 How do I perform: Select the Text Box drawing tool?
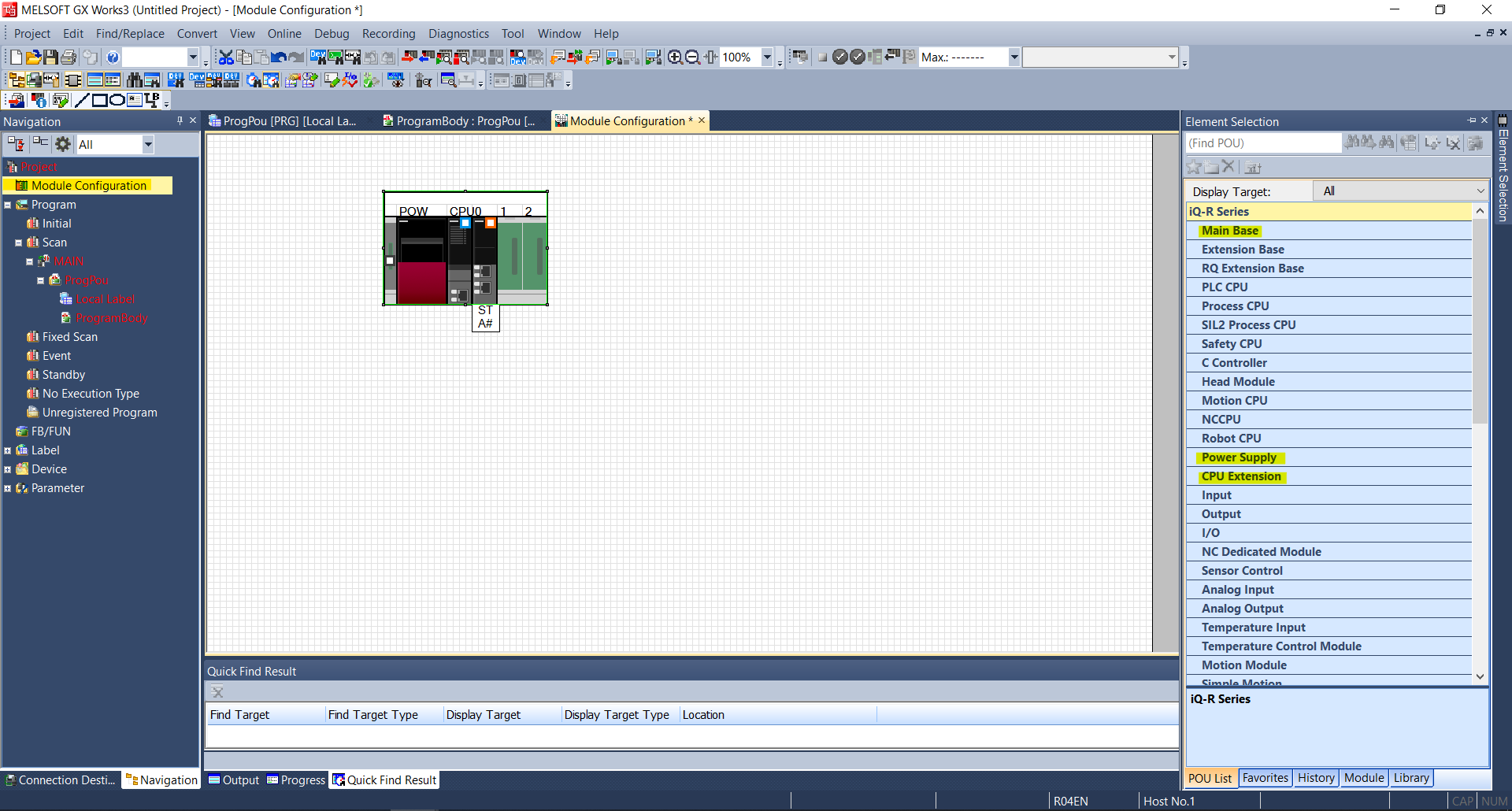135,100
